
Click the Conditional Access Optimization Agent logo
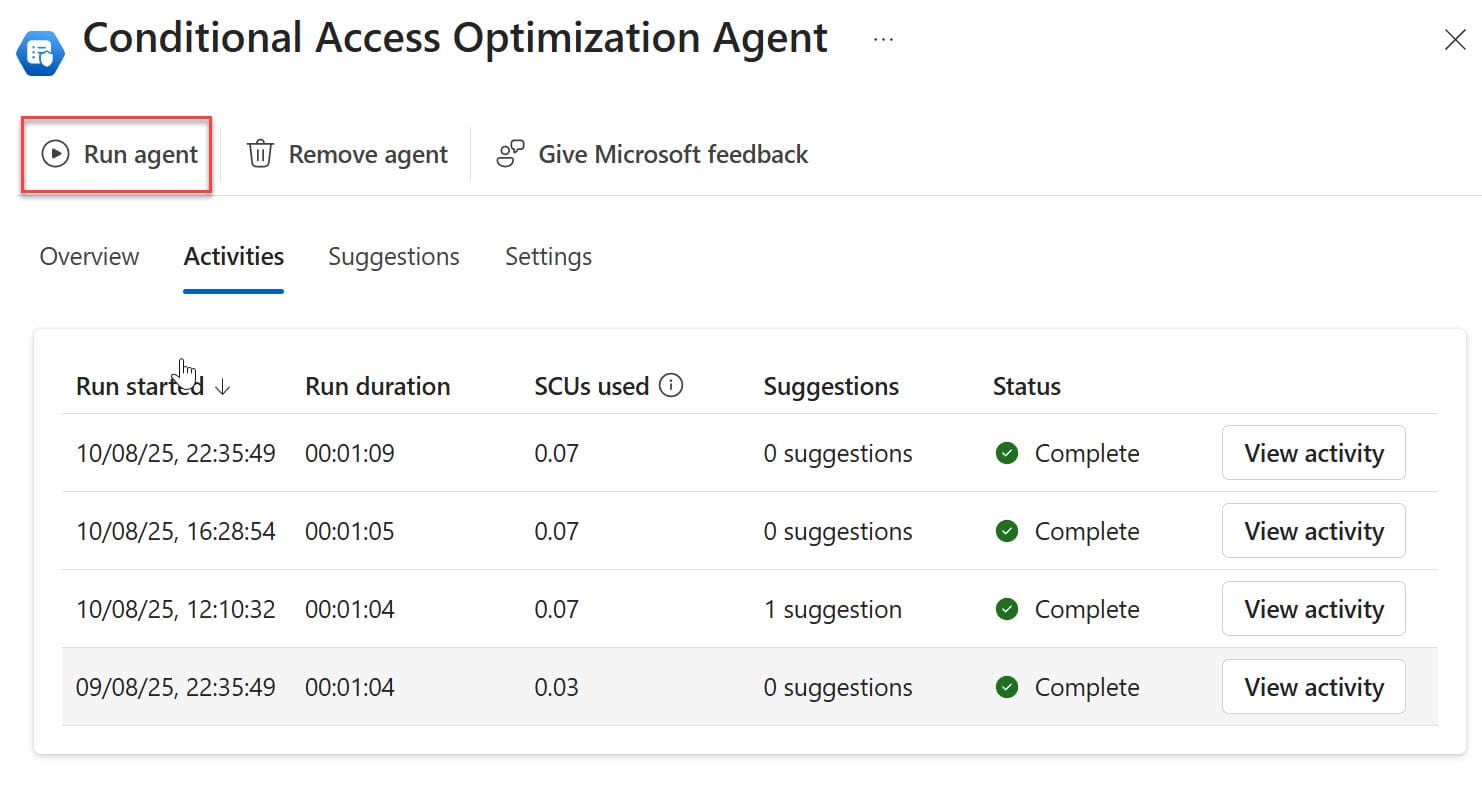pos(41,53)
